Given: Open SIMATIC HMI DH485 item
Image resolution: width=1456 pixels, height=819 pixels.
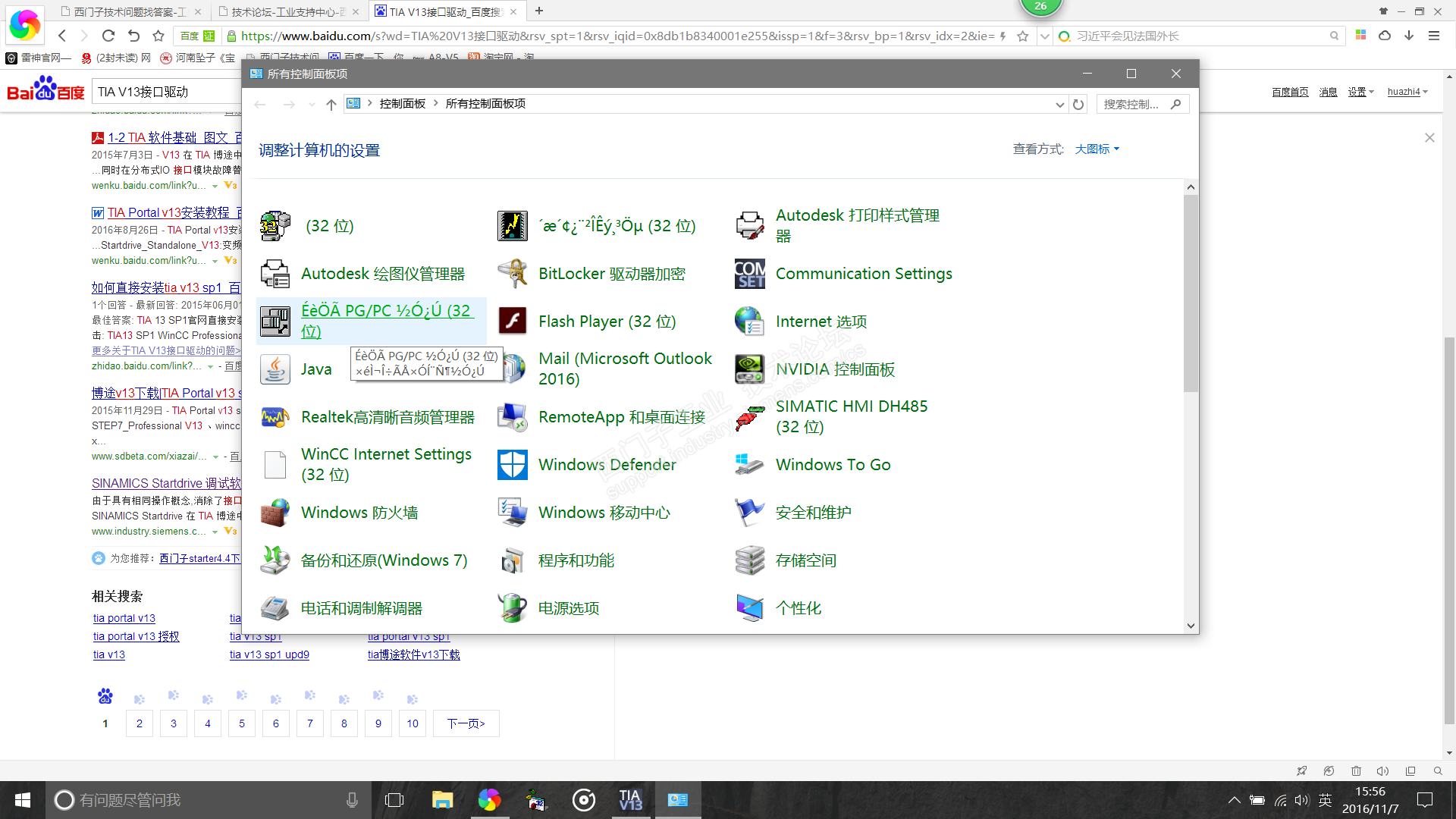Looking at the screenshot, I should point(851,416).
